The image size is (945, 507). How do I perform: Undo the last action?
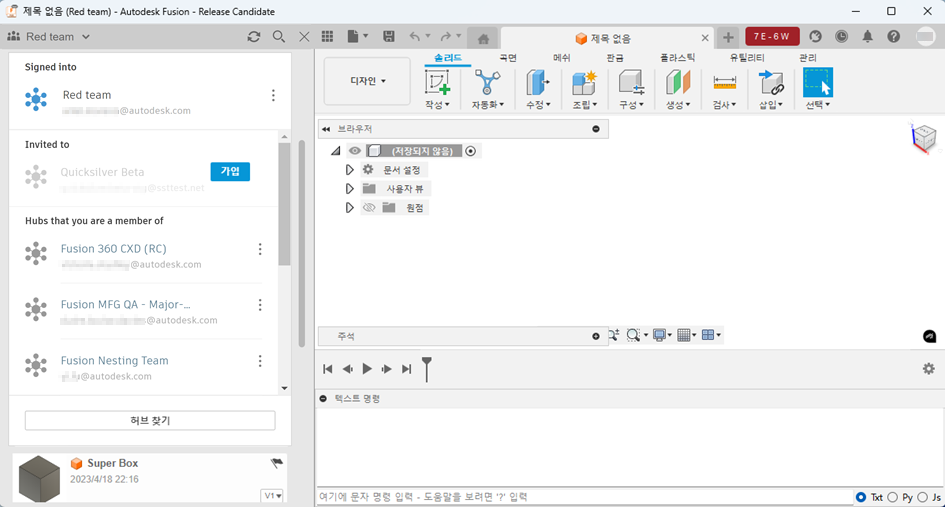415,37
